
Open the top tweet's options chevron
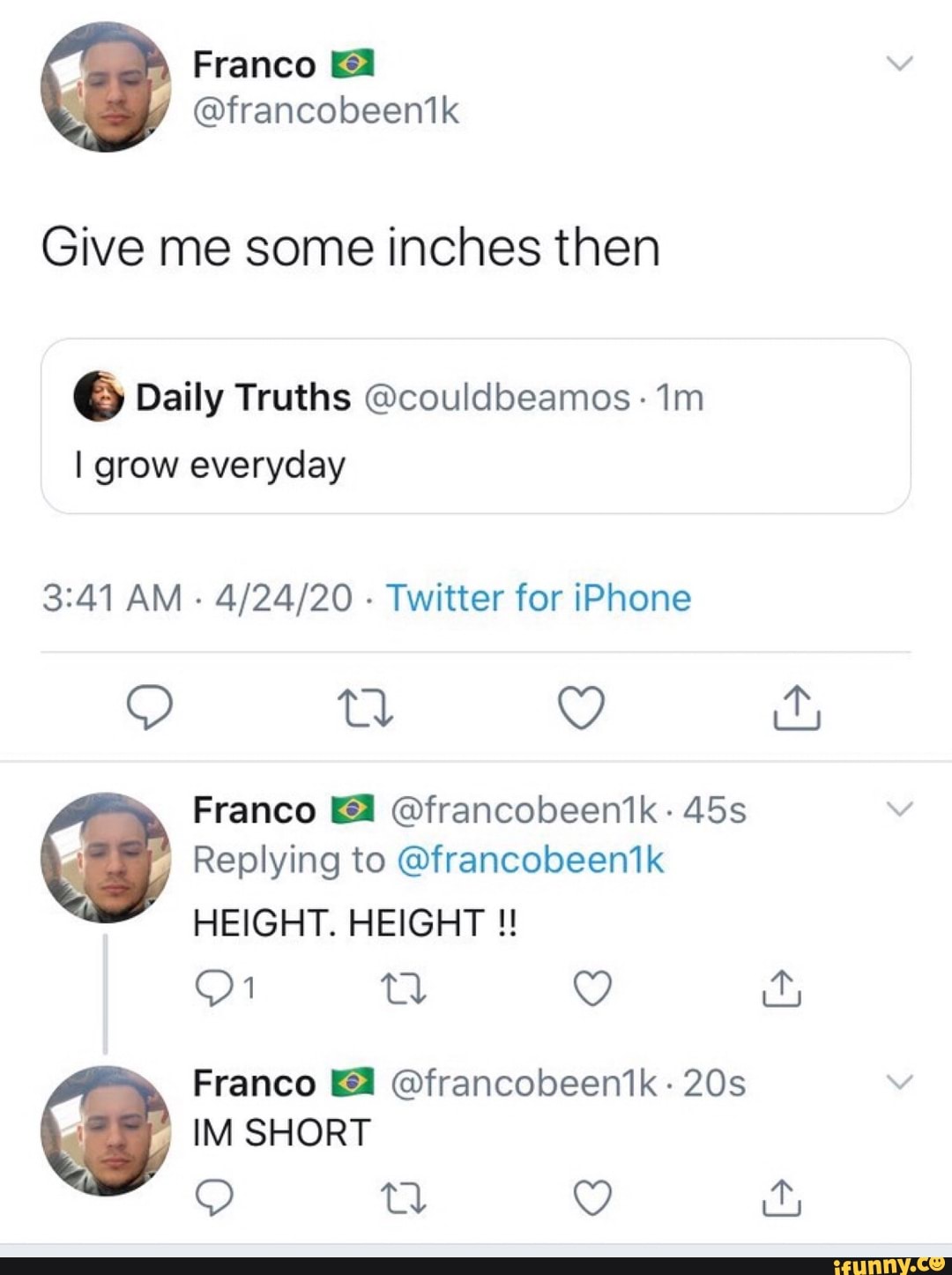tap(901, 62)
